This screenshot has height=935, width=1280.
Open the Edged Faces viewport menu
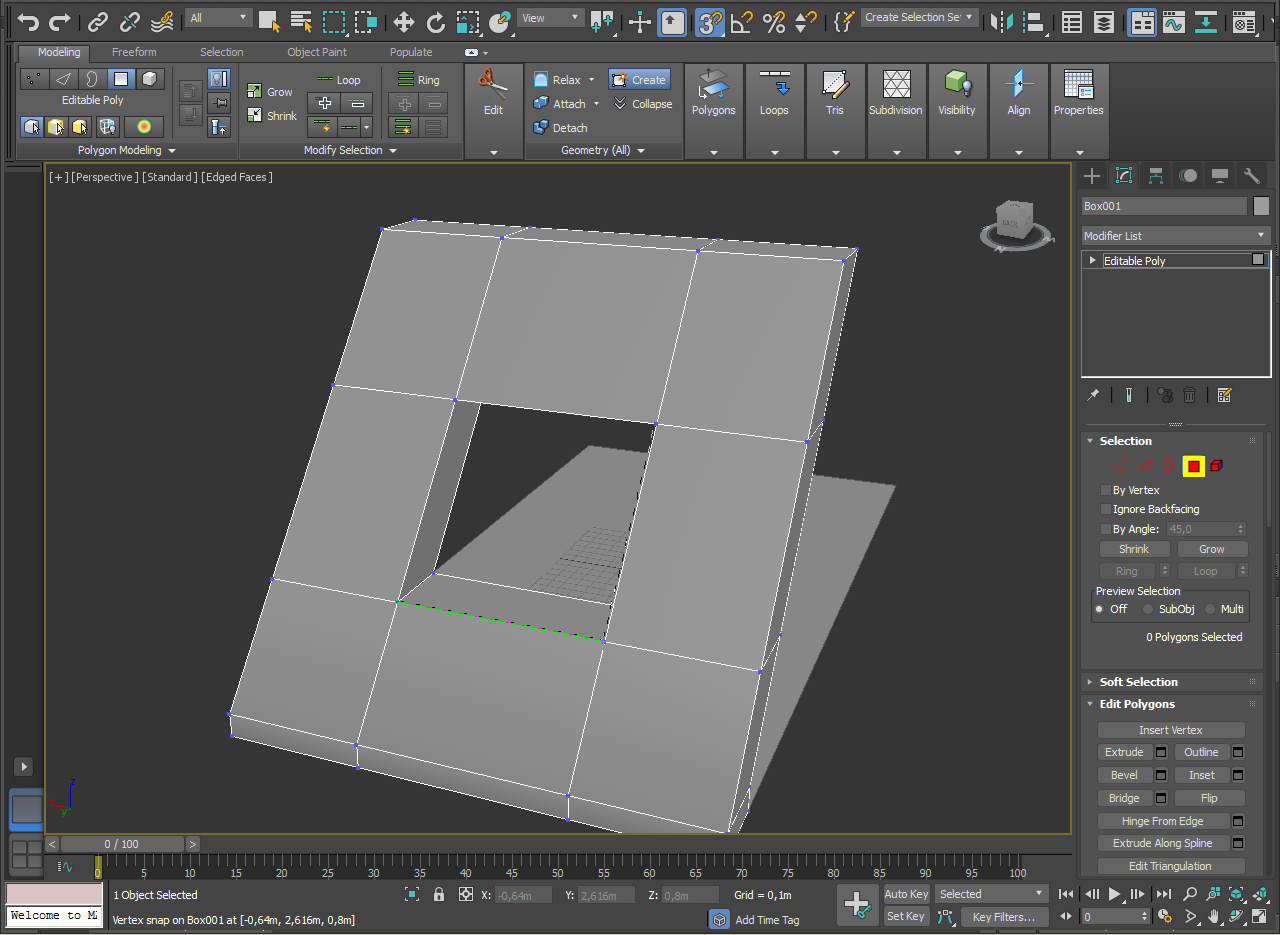pos(237,177)
